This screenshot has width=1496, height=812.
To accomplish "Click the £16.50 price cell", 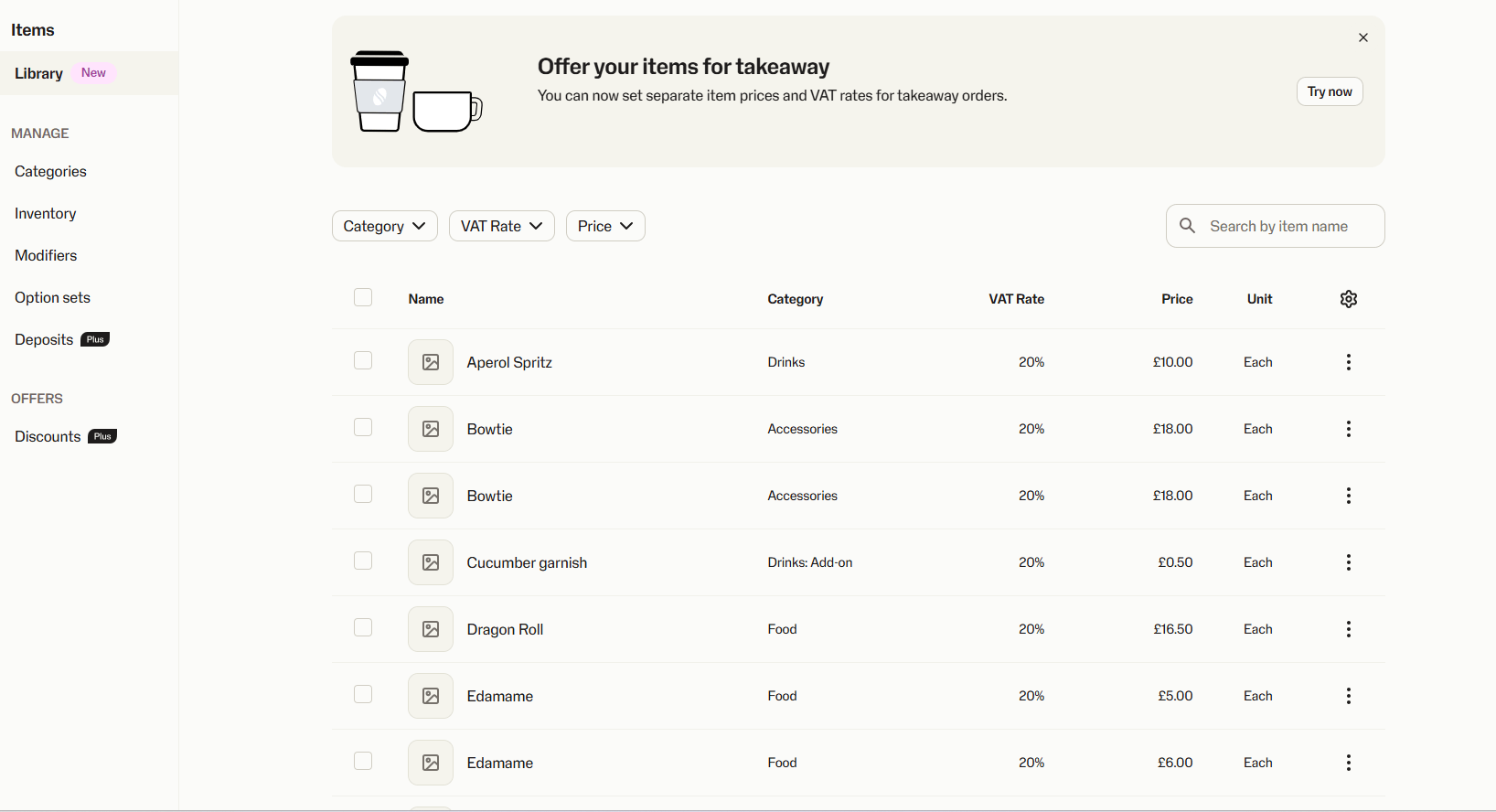I will [x=1173, y=629].
